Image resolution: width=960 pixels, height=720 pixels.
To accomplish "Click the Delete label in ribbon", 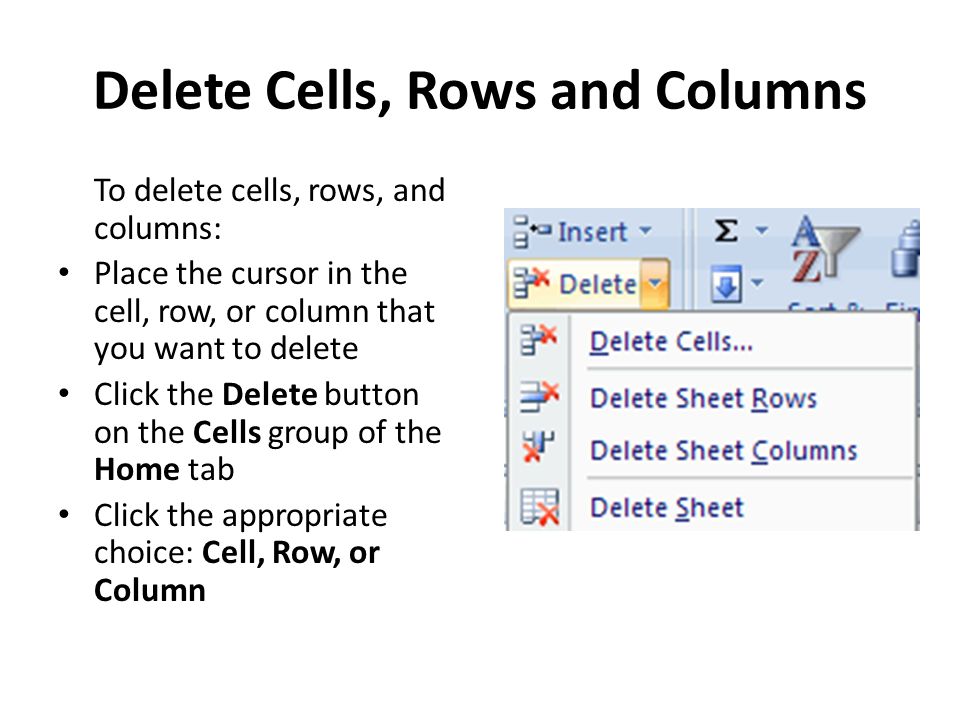I will (598, 284).
